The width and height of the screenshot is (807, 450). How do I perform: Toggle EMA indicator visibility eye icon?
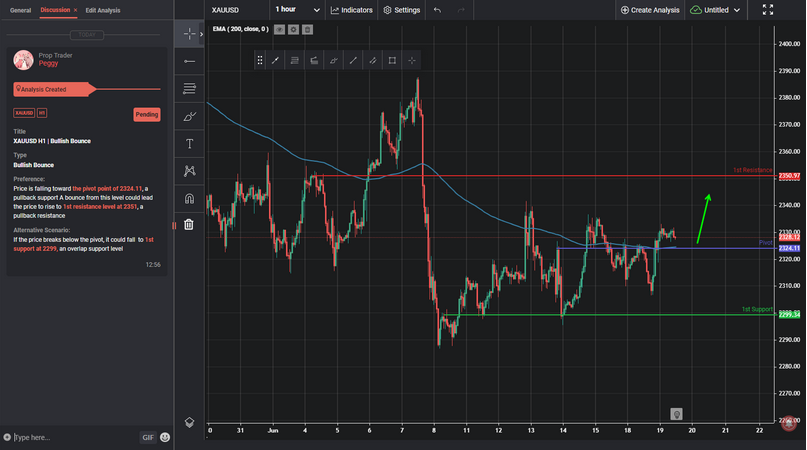279,29
